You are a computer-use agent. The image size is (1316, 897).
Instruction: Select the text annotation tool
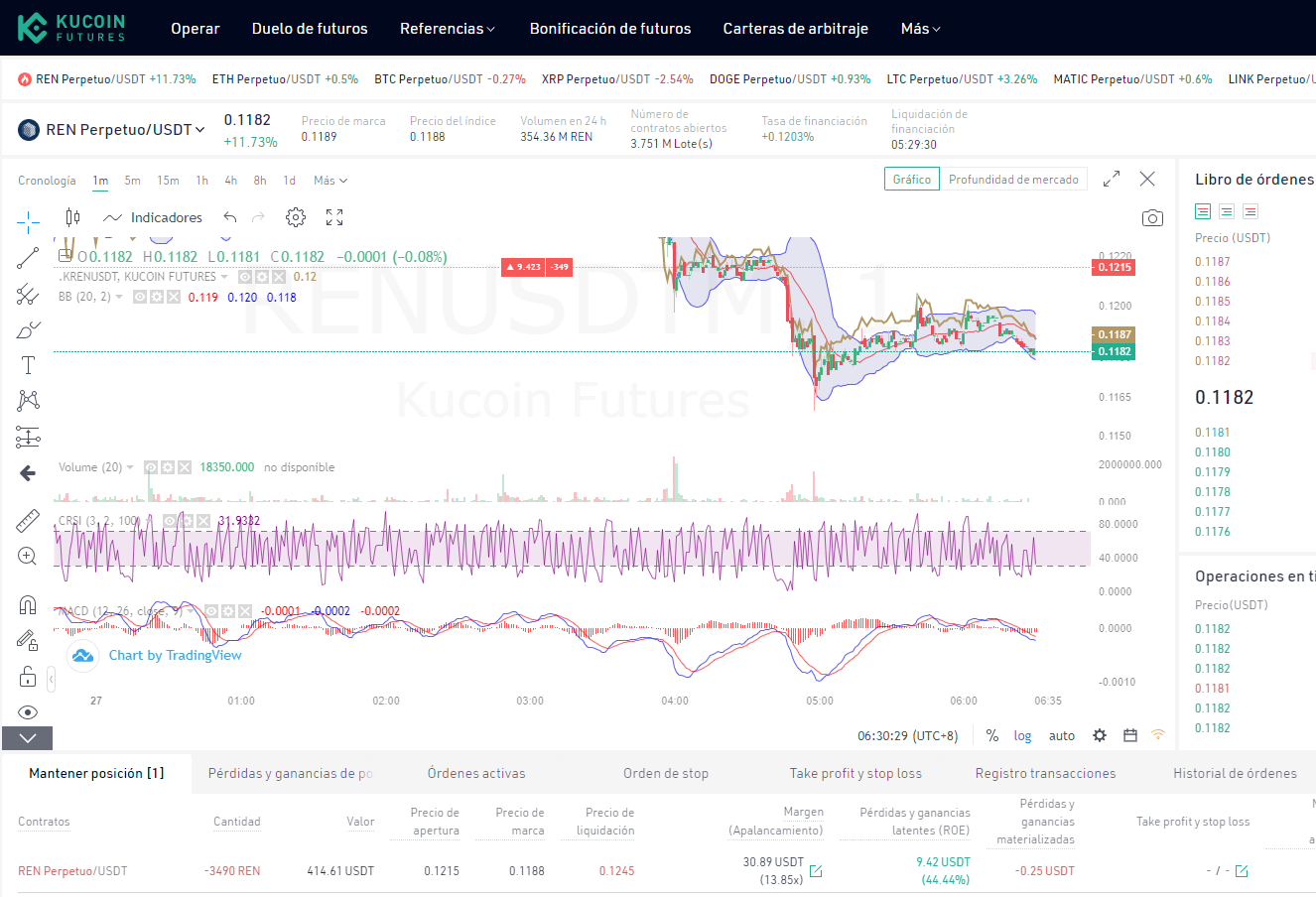(28, 365)
